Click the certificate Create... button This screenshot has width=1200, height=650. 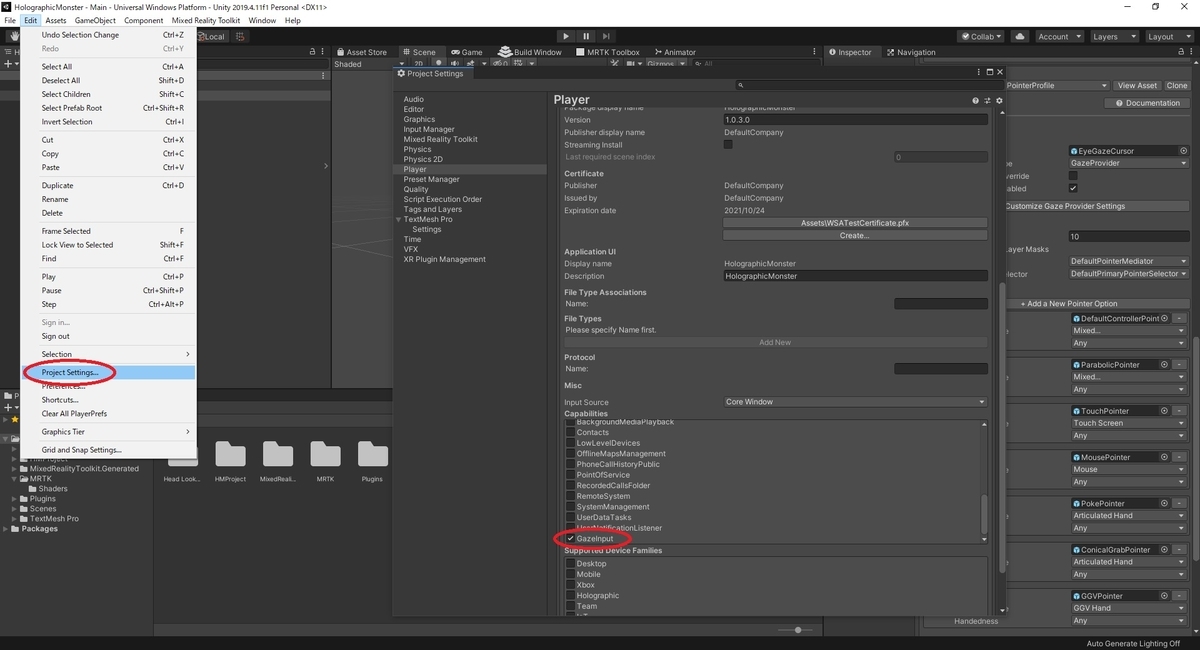click(855, 236)
